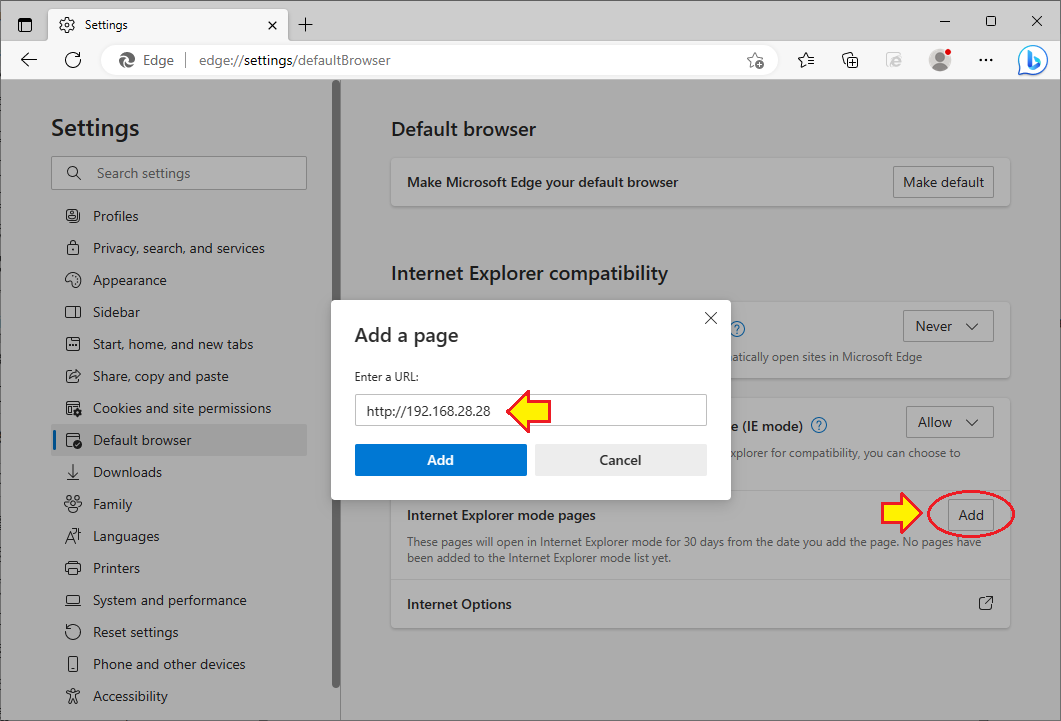Click the Settings gear icon on the tab
The image size is (1061, 721).
coord(67,25)
